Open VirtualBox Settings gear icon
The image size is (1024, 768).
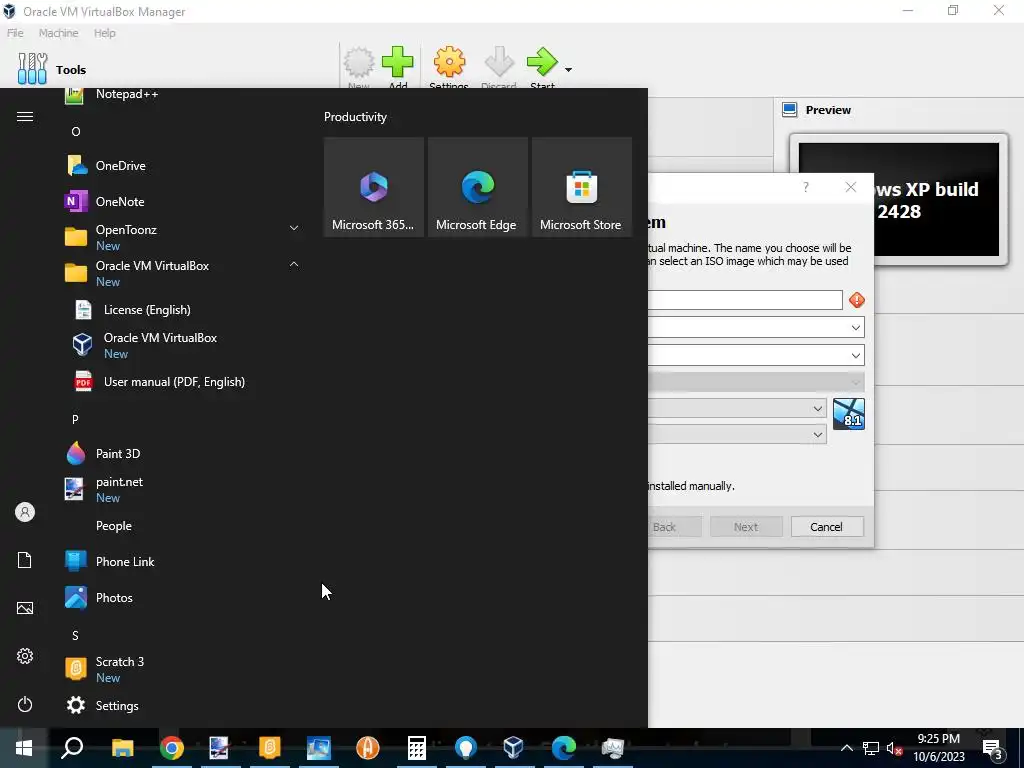(x=449, y=63)
